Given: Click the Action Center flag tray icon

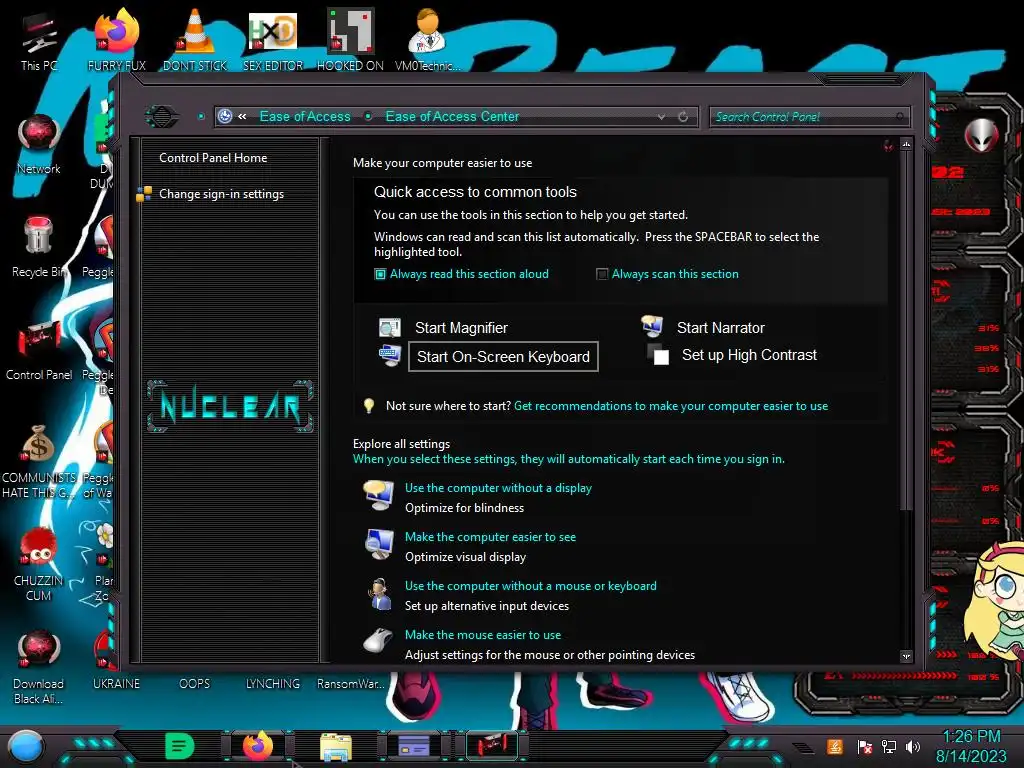Looking at the screenshot, I should (865, 746).
